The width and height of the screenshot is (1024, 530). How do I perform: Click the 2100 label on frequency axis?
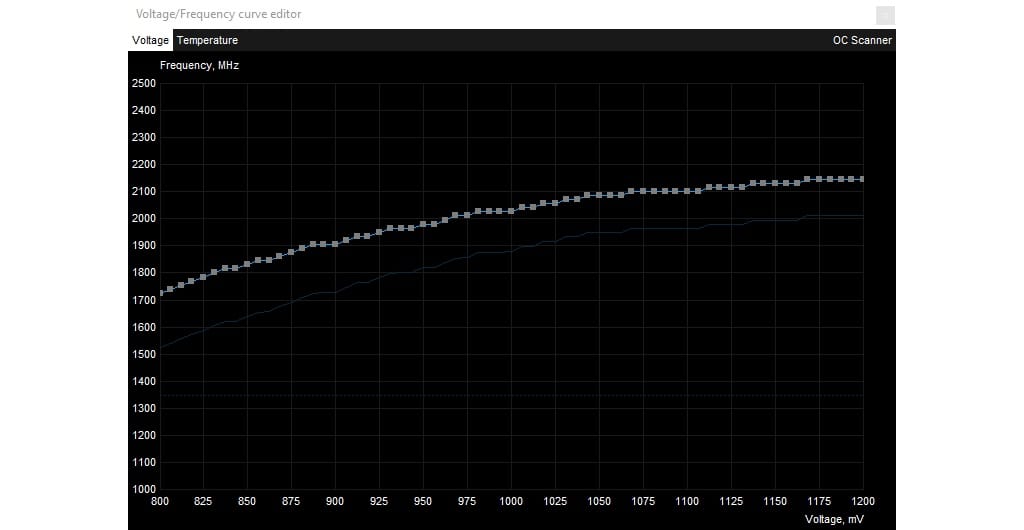[x=144, y=192]
